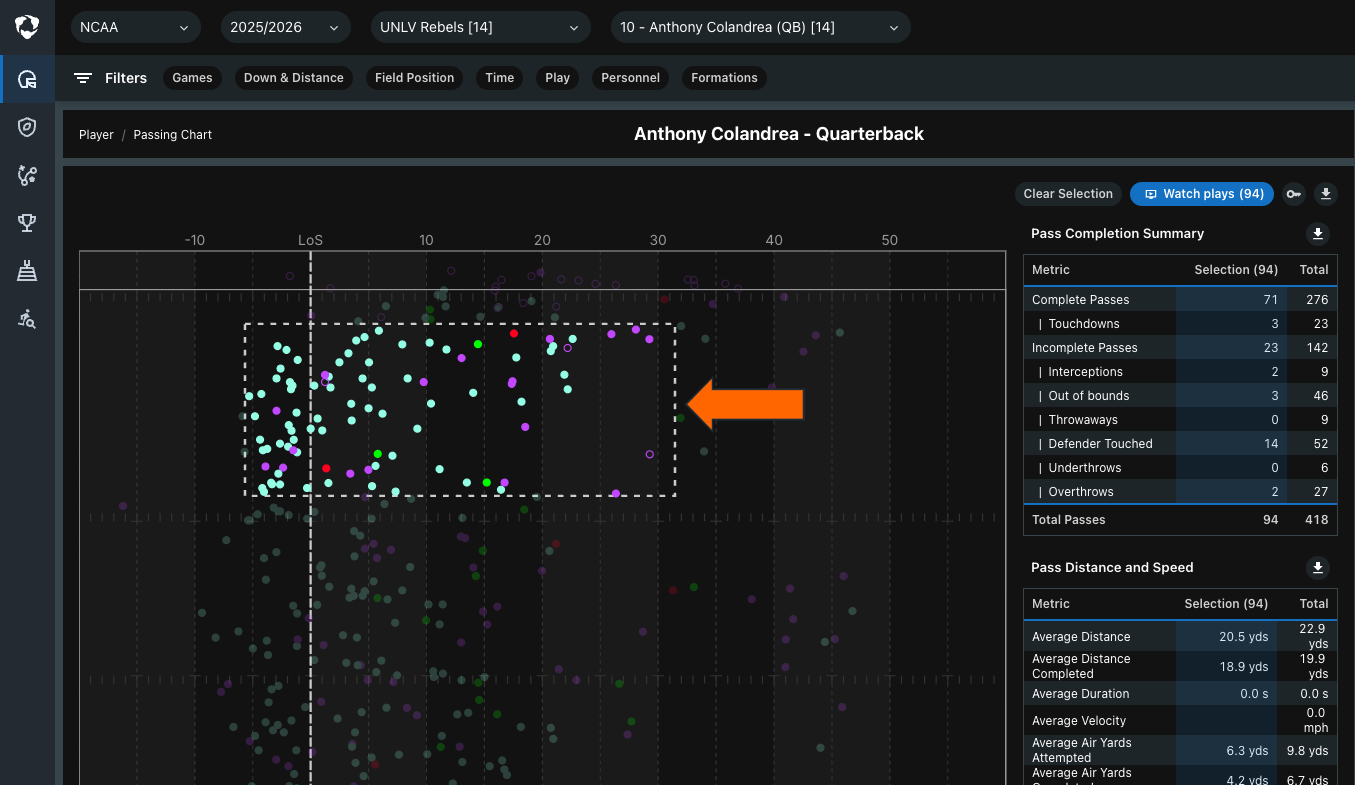This screenshot has height=785, width=1355.
Task: Click the Clear Selection button
Action: [x=1068, y=194]
